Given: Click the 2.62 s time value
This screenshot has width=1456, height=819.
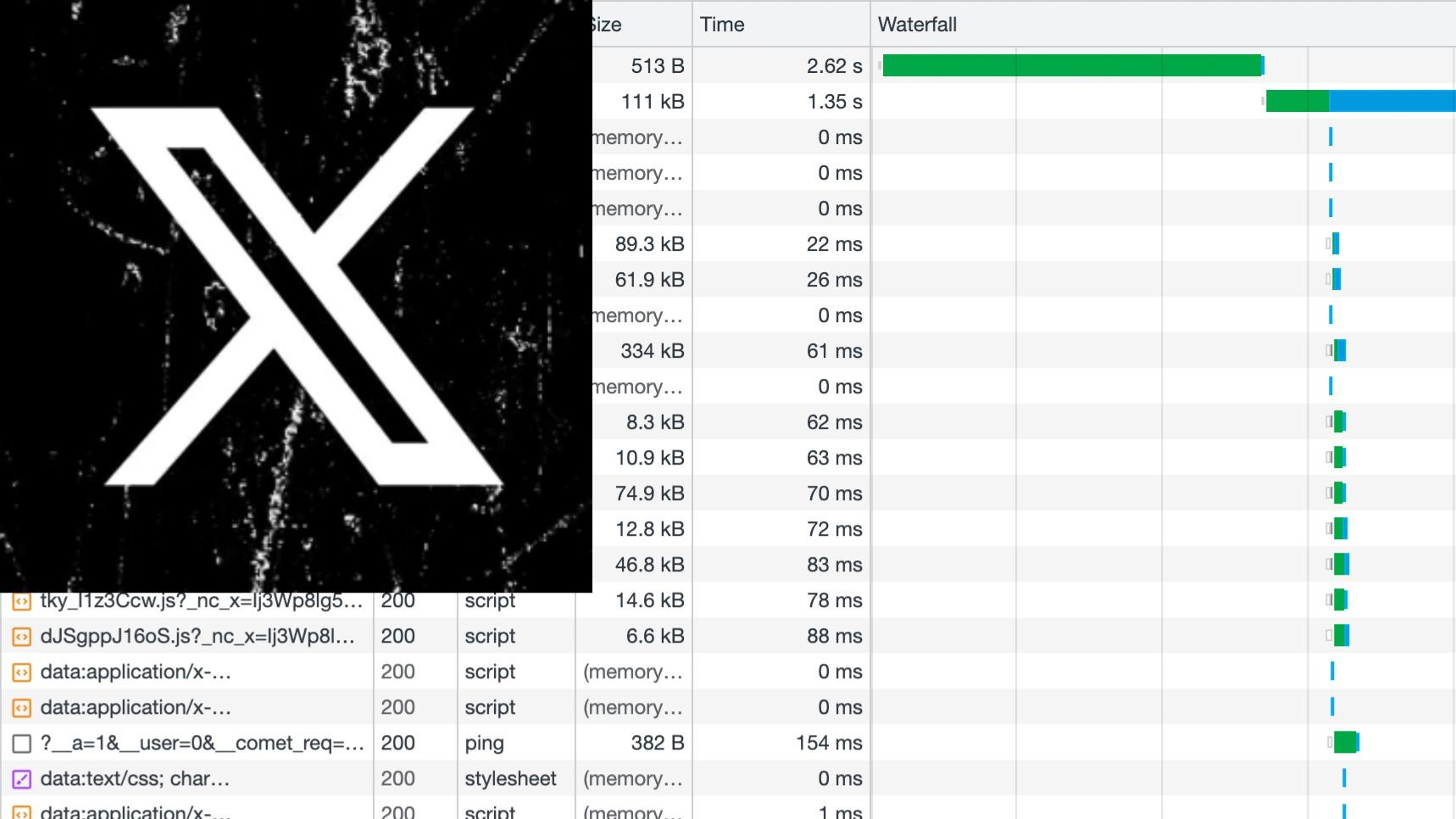Looking at the screenshot, I should coord(834,66).
